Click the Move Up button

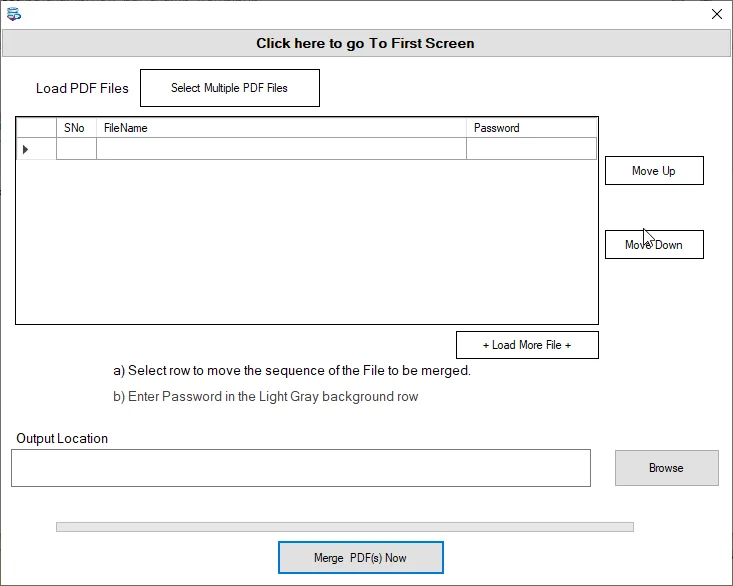[x=654, y=171]
